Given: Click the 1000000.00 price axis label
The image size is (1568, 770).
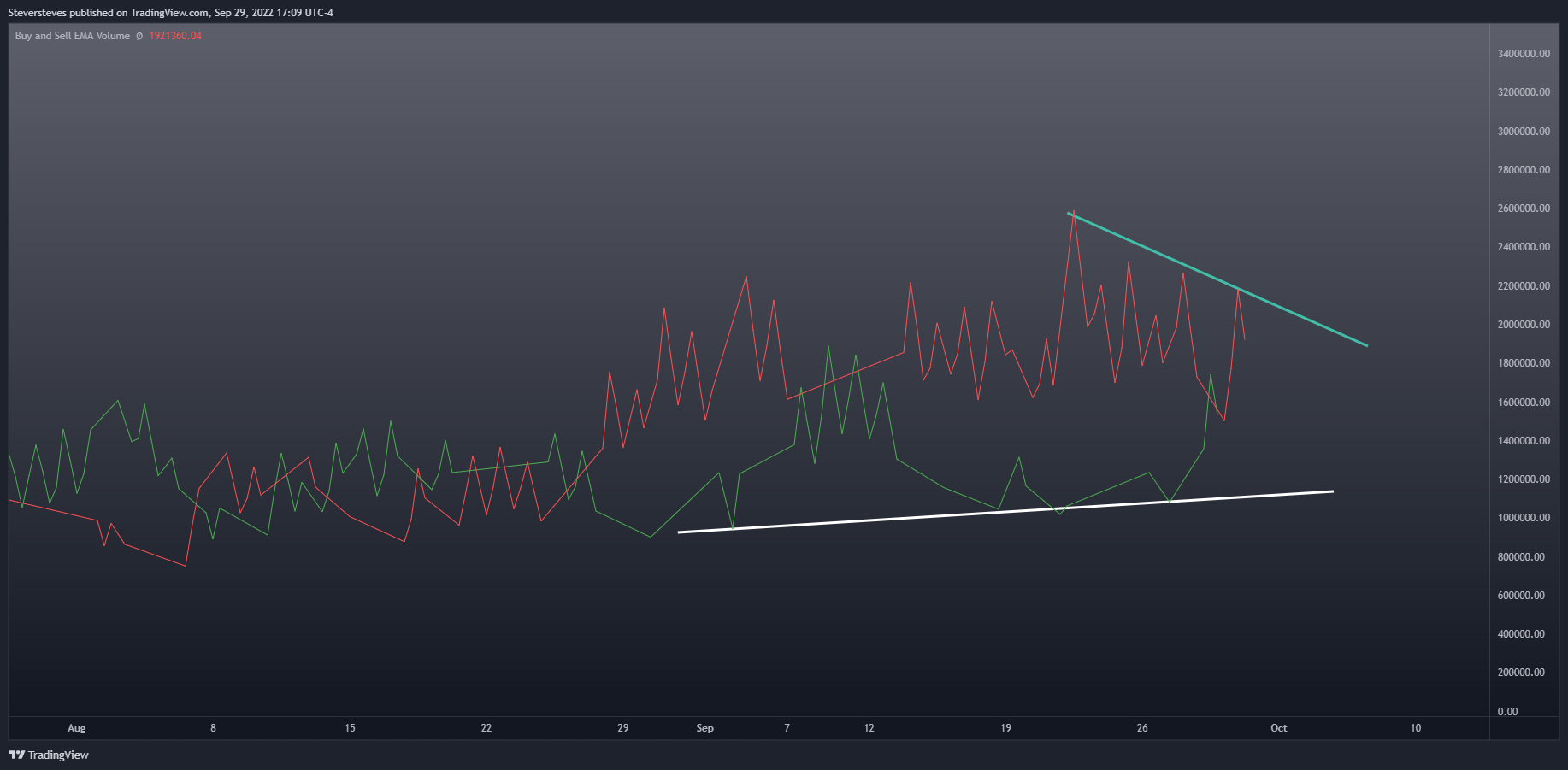Looking at the screenshot, I should [1524, 518].
